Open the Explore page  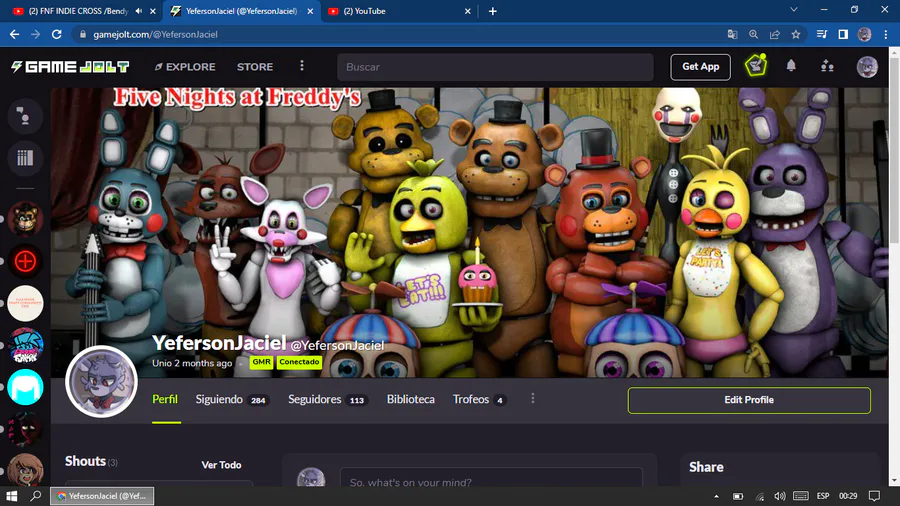(185, 67)
